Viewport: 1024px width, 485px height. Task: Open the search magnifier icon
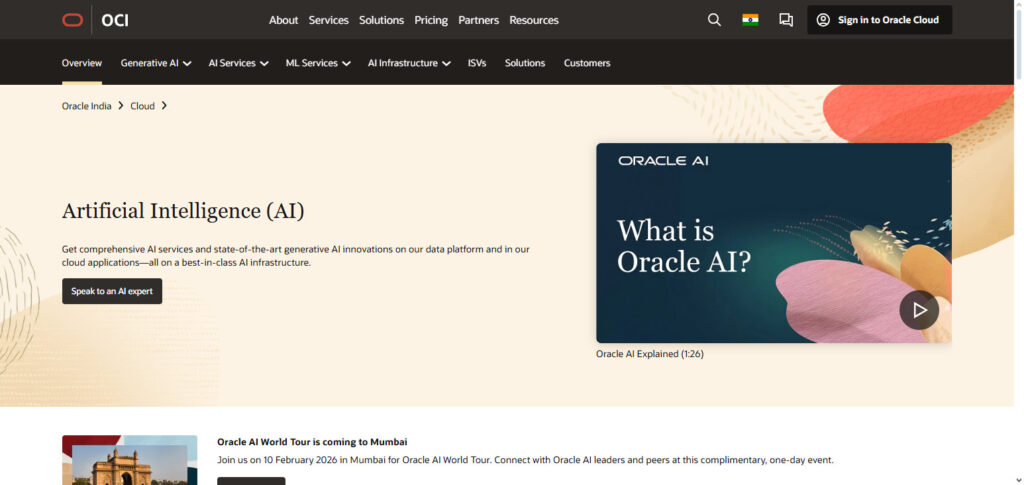[x=714, y=20]
